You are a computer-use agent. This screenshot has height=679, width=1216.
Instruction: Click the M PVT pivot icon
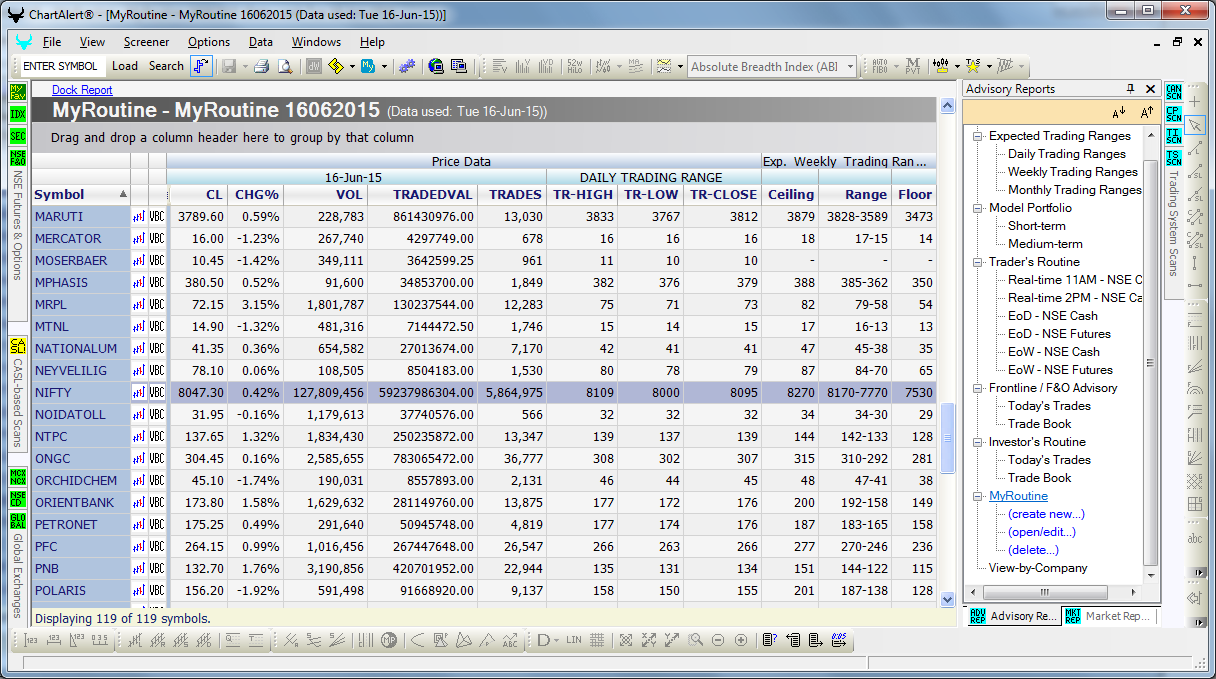[912, 67]
